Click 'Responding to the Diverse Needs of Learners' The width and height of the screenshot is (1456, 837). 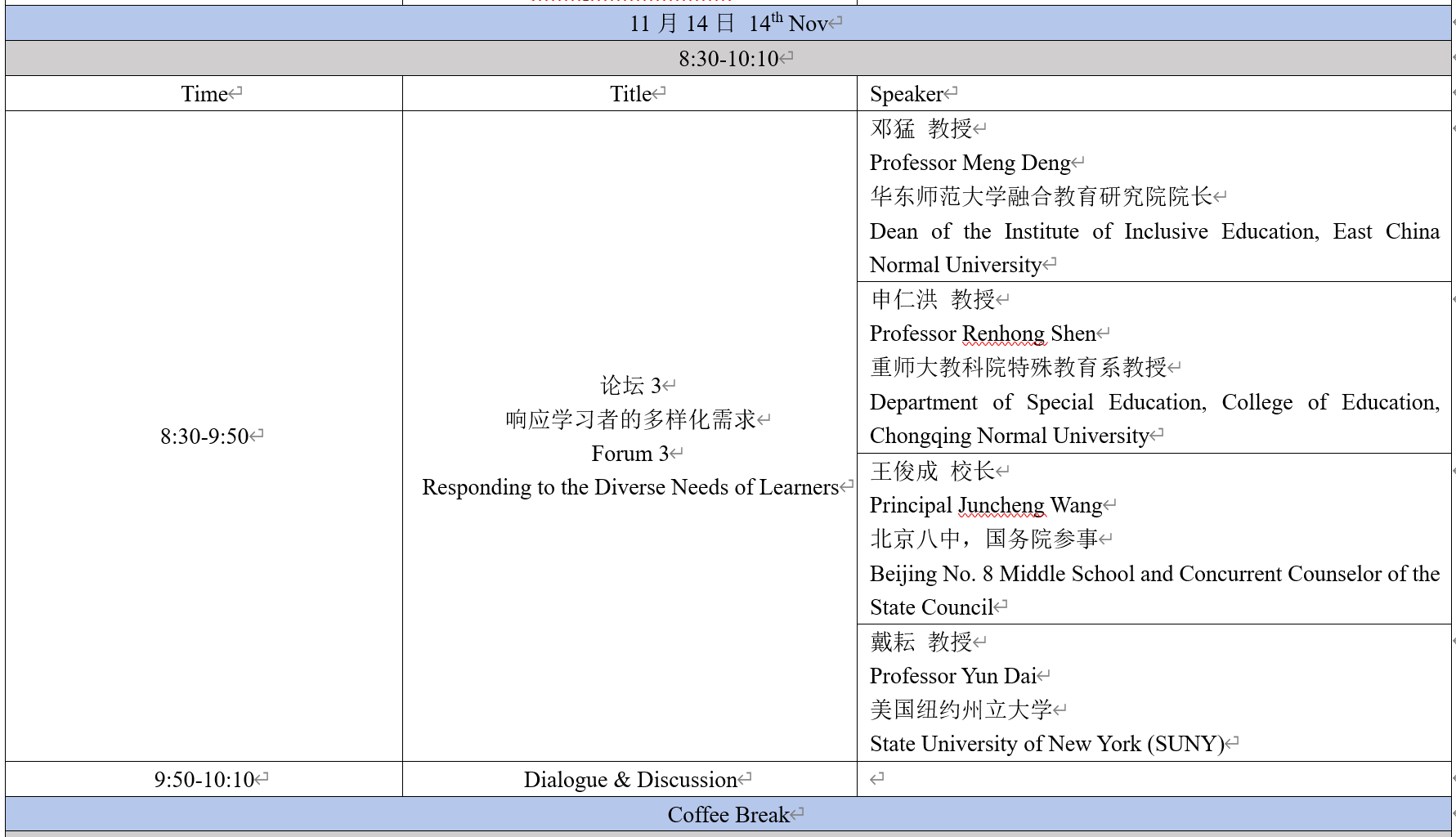tap(629, 488)
